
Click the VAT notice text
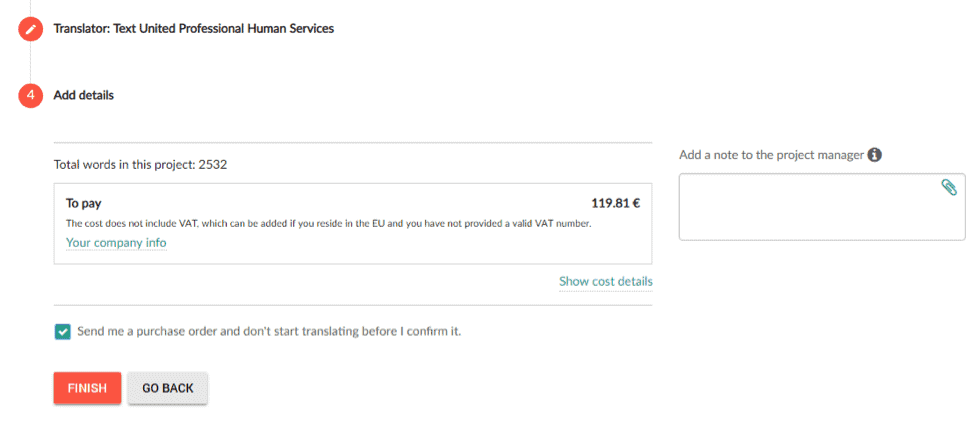(328, 223)
